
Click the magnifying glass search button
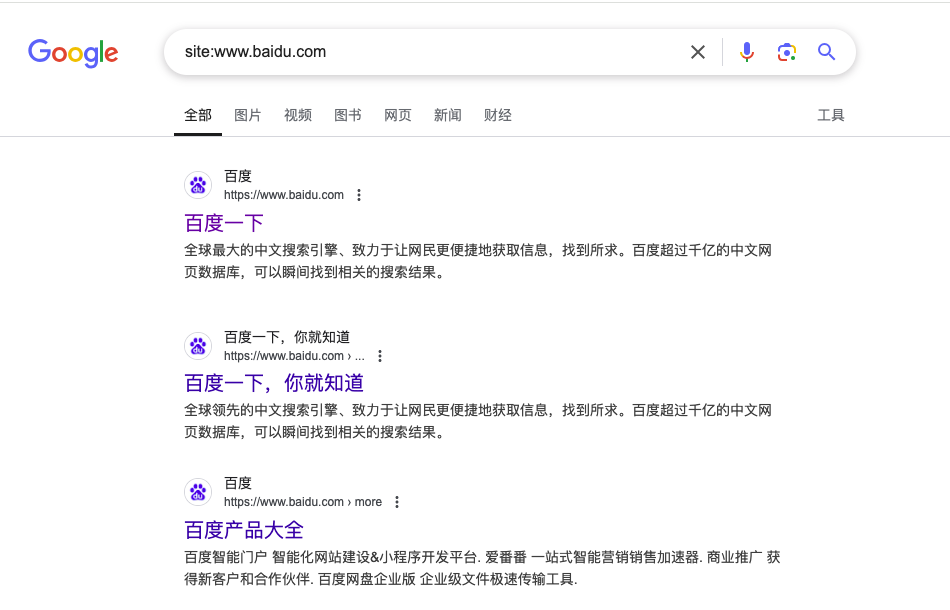(826, 52)
